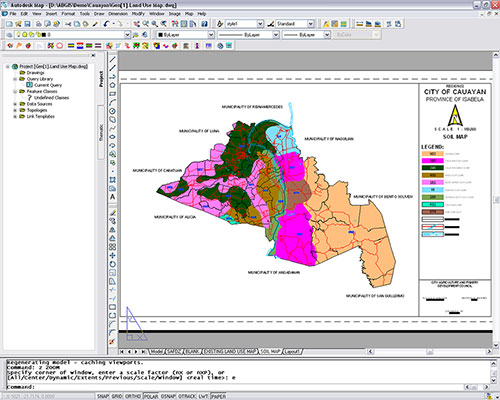Click the magenta swatch in the map legend
The height and width of the screenshot is (400, 500).
point(432,161)
